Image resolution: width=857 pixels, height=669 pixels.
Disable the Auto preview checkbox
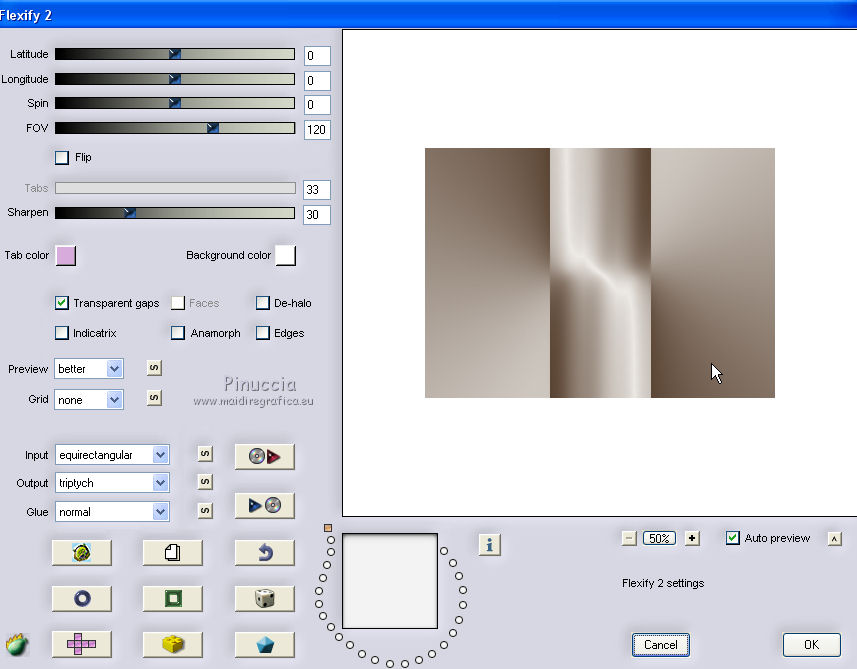733,538
